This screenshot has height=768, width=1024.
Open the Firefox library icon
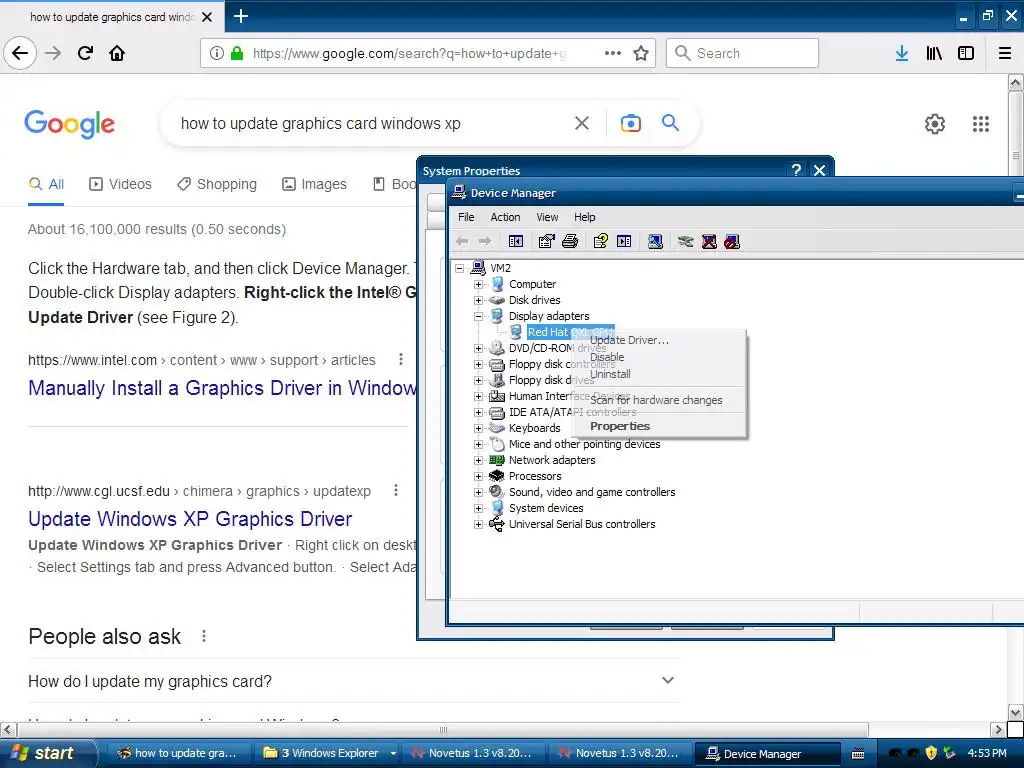[934, 53]
